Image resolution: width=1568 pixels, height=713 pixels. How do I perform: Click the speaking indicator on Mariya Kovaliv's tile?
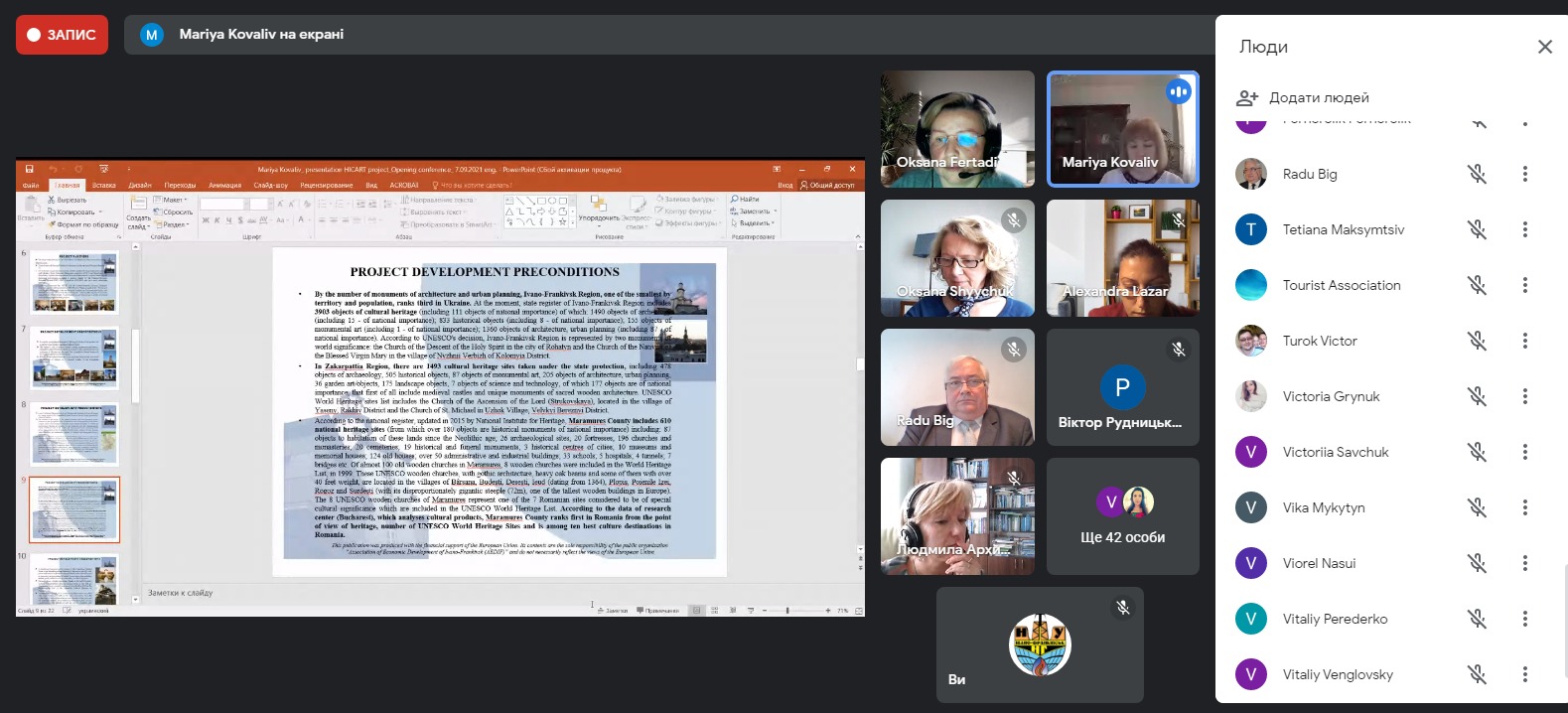[1178, 91]
